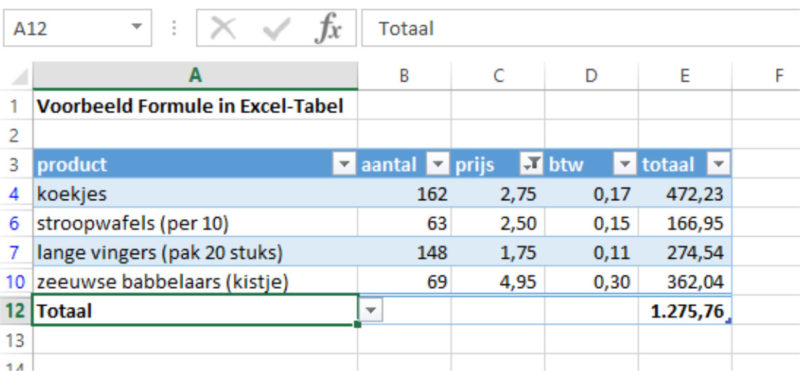The image size is (800, 371).
Task: Open the aantal column filter dropdown
Action: click(x=438, y=164)
